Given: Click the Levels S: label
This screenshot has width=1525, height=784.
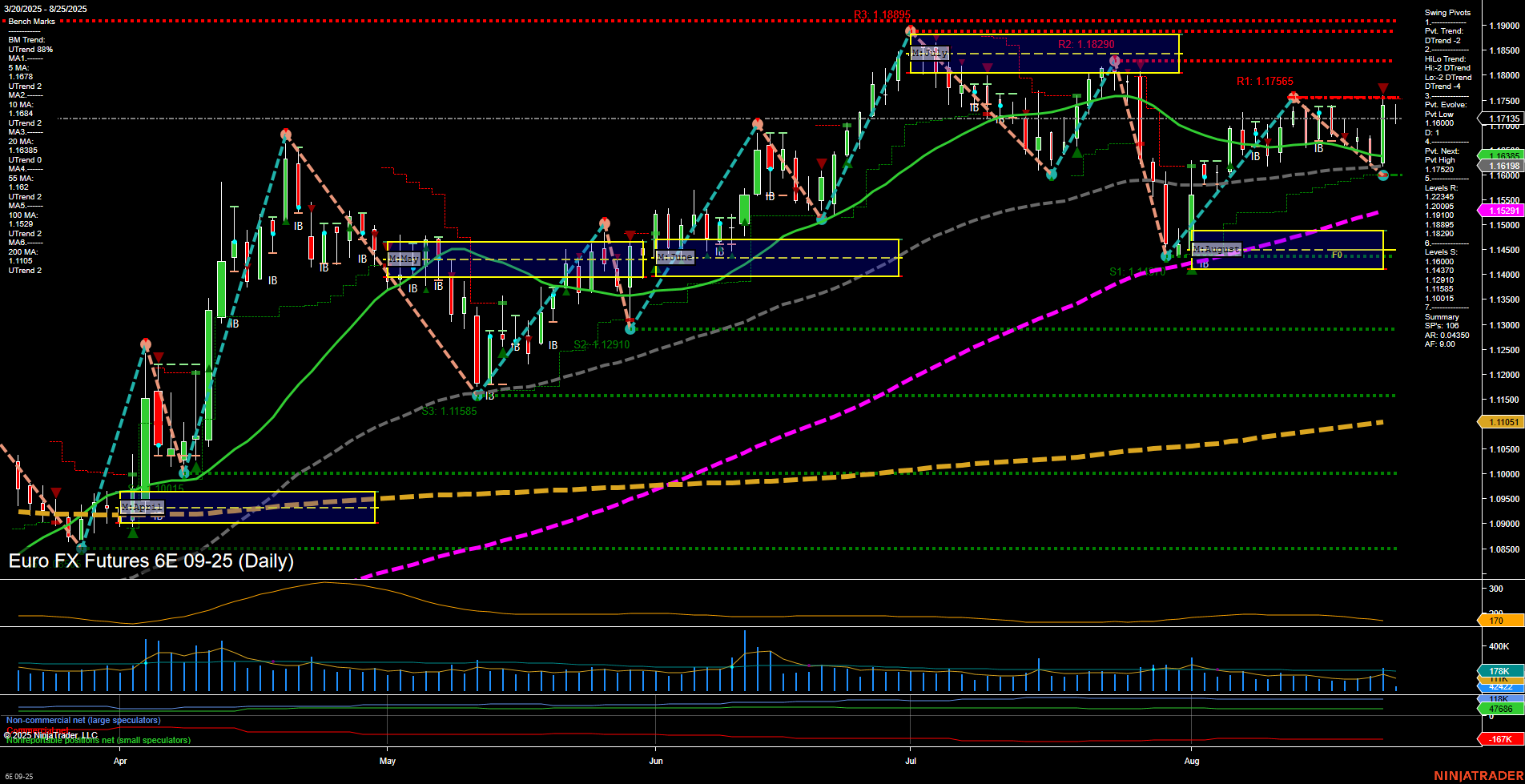Looking at the screenshot, I should (1441, 252).
